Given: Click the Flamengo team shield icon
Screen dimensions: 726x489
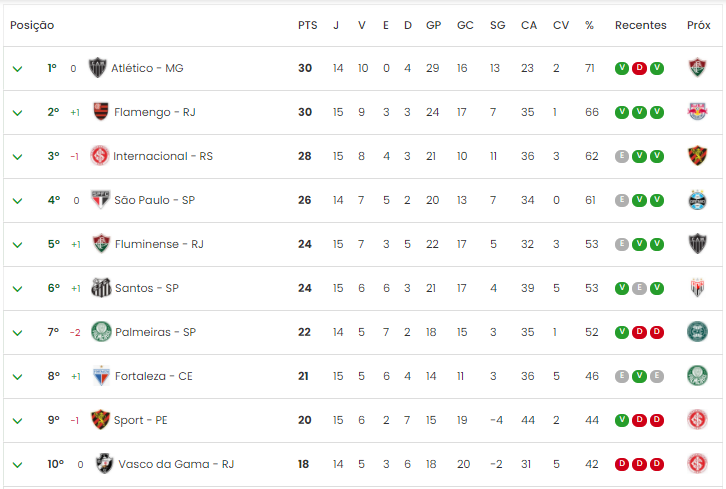Looking at the screenshot, I should (100, 112).
